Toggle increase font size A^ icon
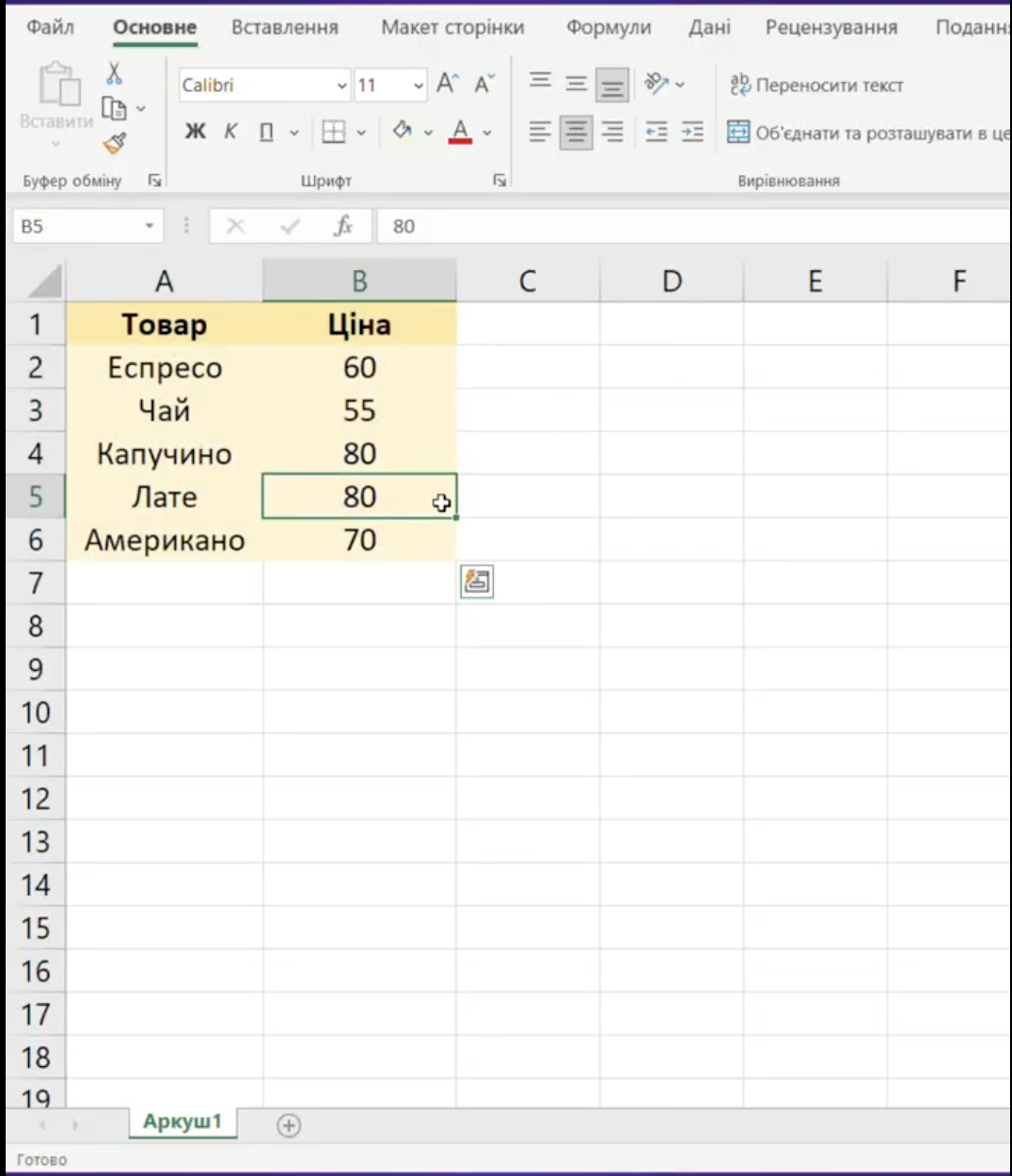 446,83
